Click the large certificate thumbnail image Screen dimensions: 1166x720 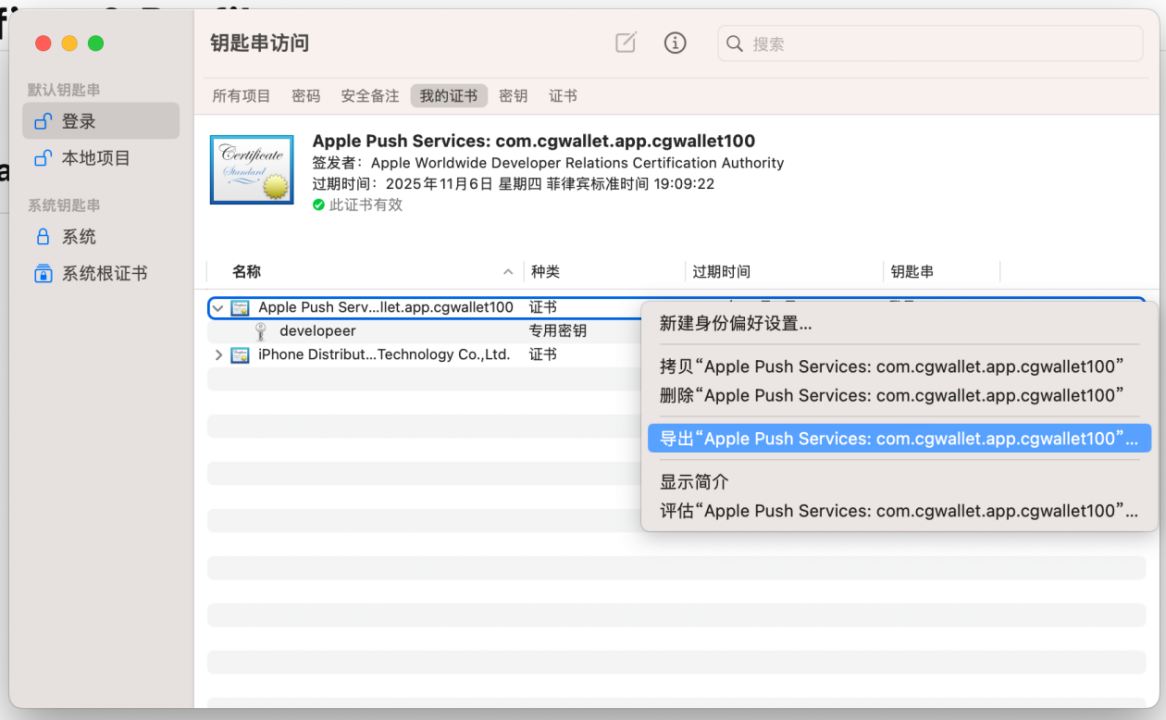[252, 170]
